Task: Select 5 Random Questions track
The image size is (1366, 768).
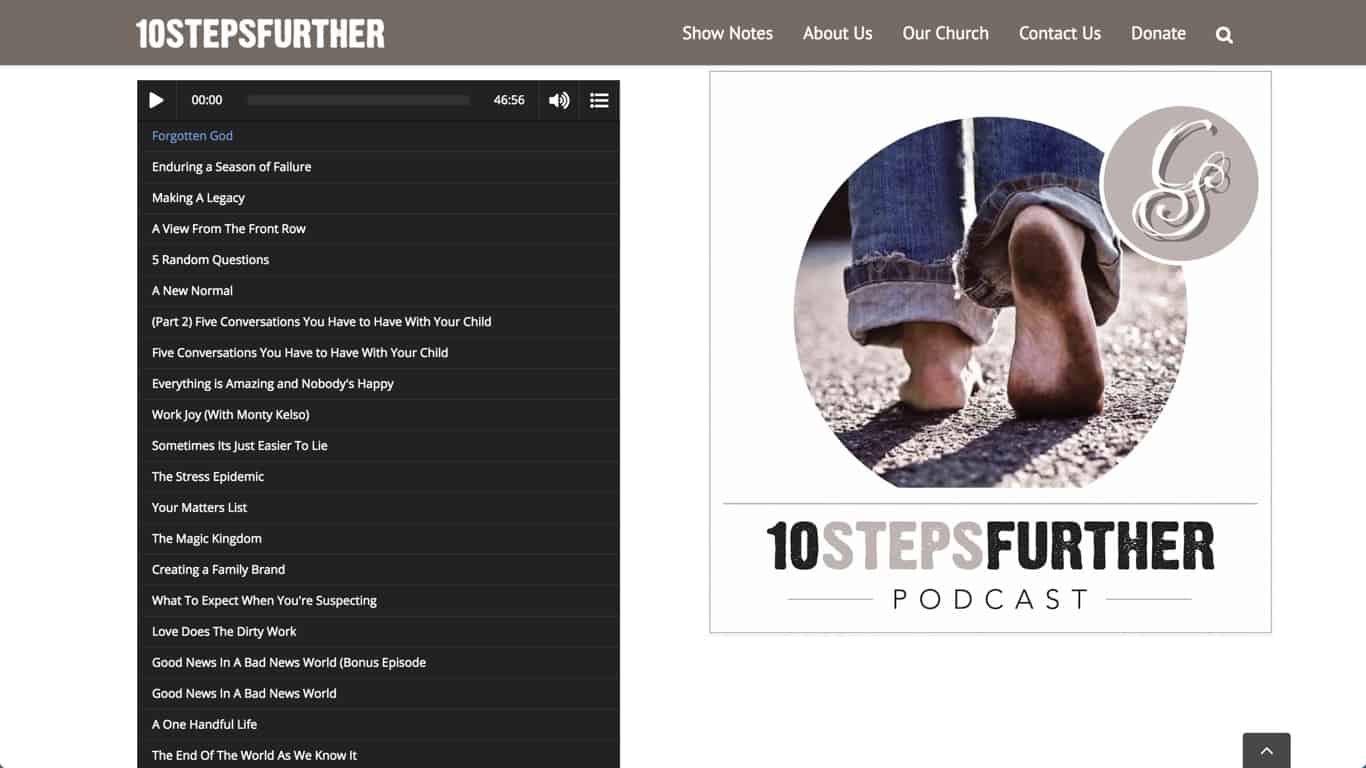Action: point(378,260)
